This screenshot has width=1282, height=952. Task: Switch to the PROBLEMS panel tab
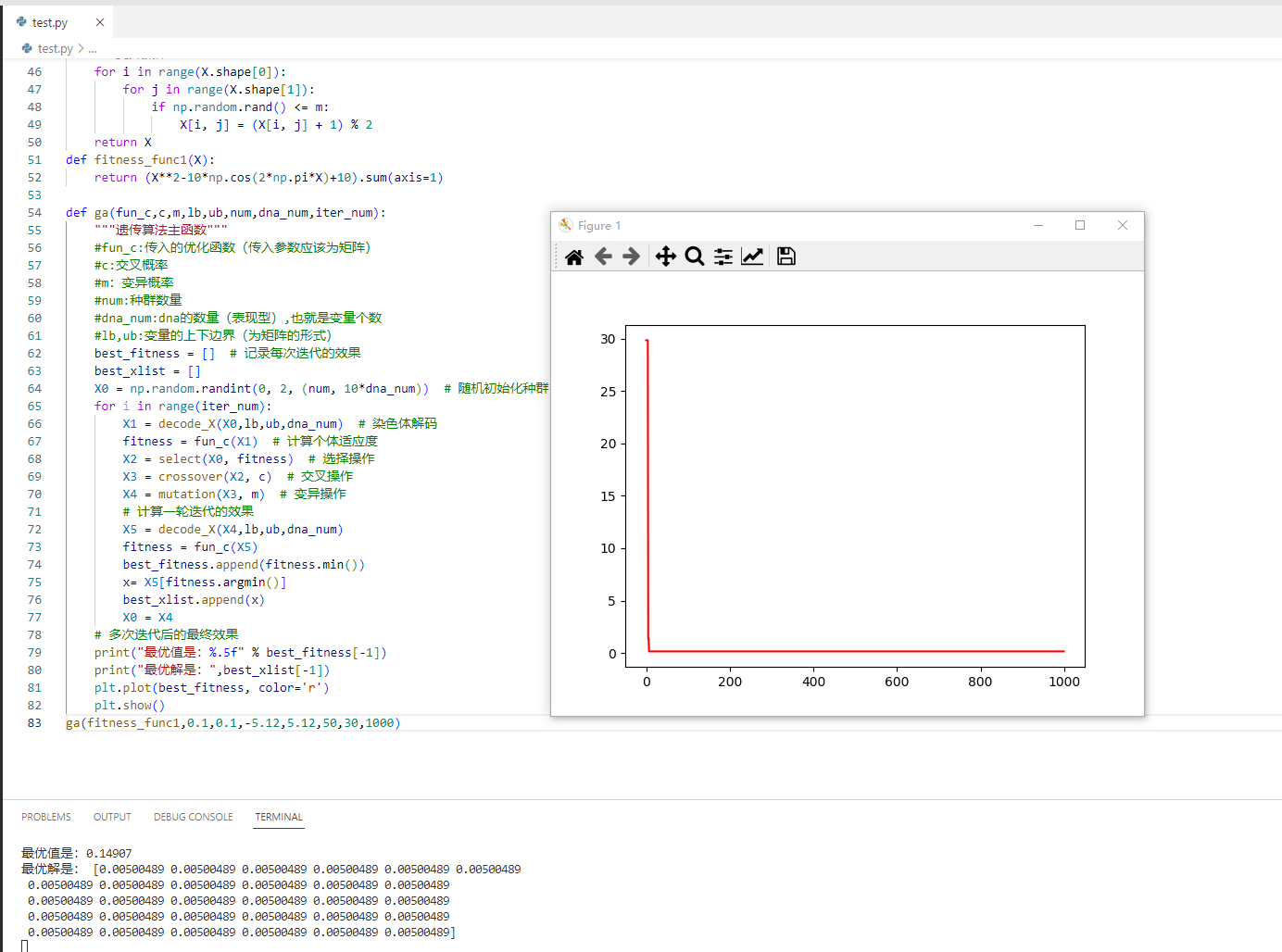click(x=46, y=817)
